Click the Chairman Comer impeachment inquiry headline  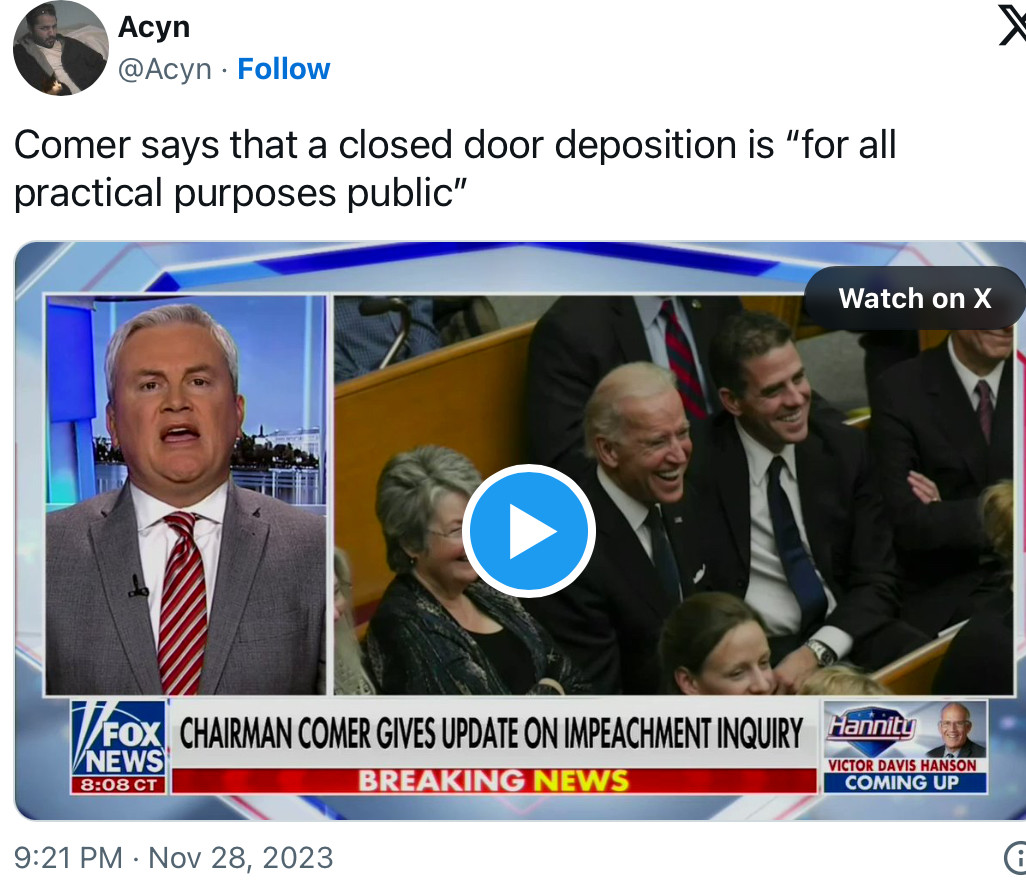click(x=491, y=733)
